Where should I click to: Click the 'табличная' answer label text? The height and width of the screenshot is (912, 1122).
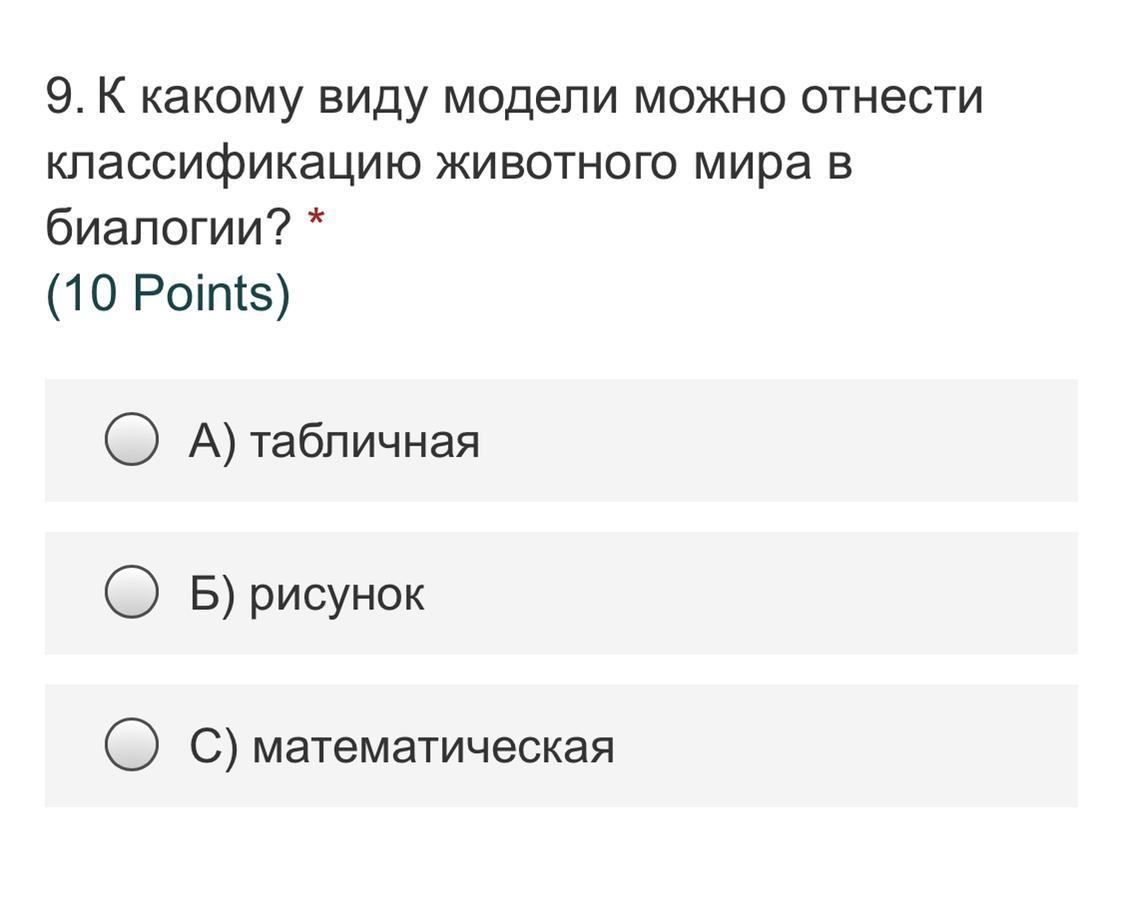click(365, 441)
